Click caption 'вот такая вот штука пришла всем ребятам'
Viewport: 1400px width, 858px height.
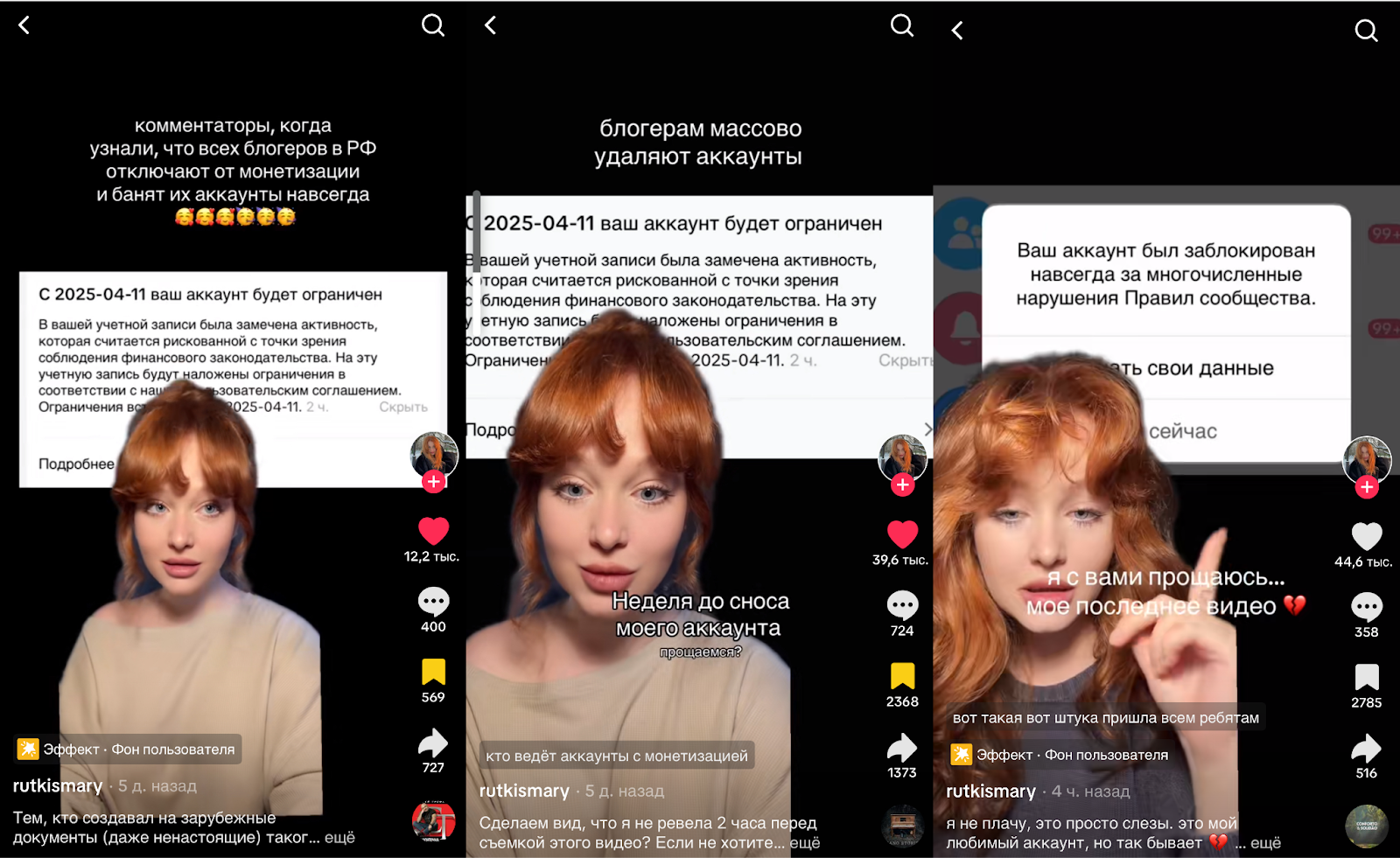pos(1106,718)
